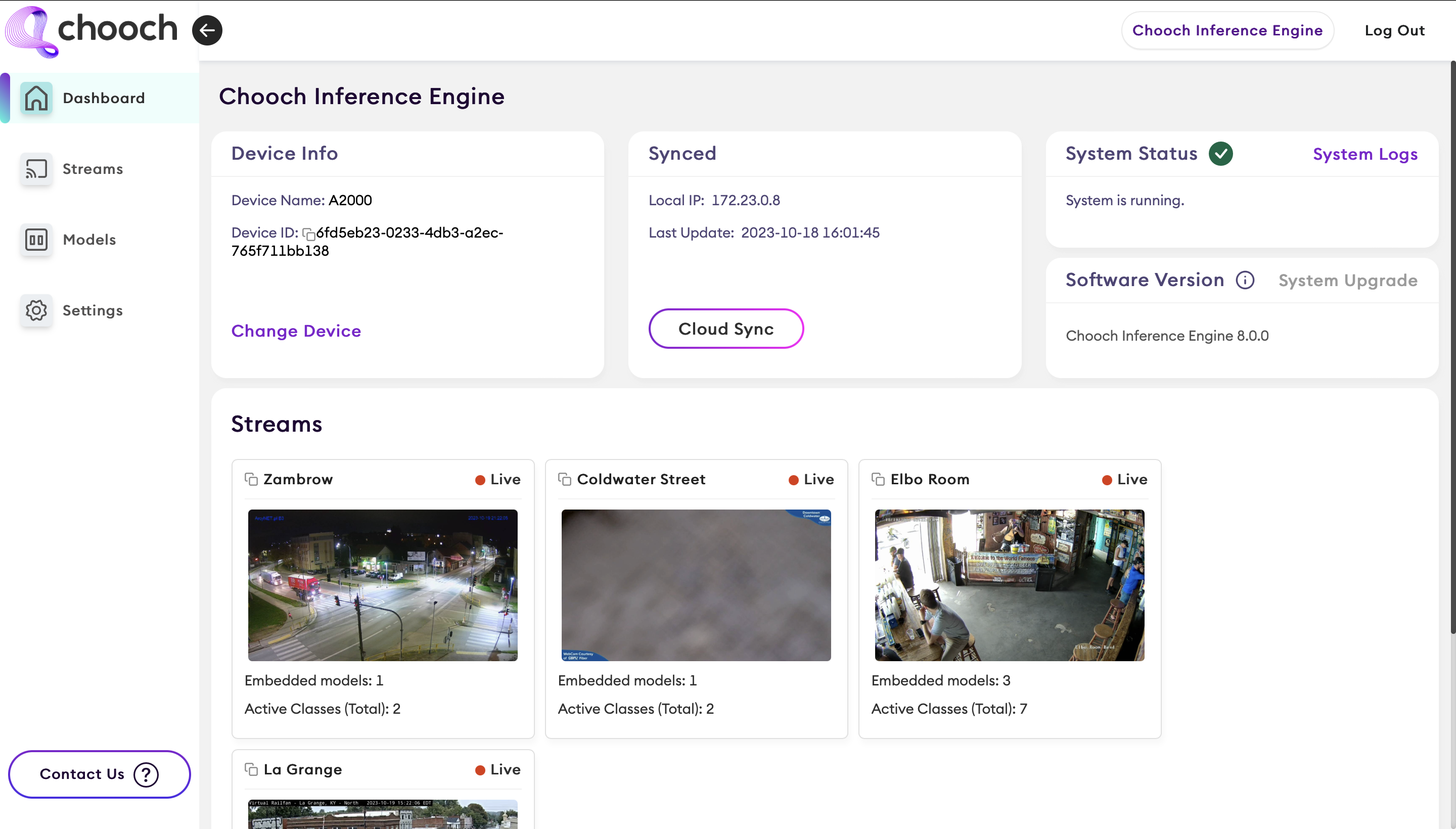Viewport: 1456px width, 829px height.
Task: Click copy icon next to Coldwater Street
Action: tap(565, 479)
